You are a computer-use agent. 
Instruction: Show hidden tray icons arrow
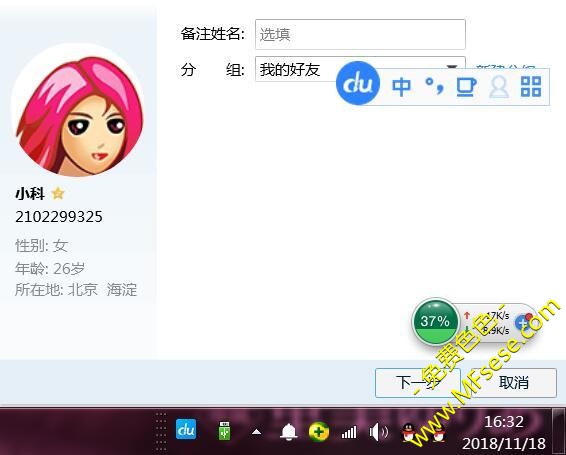(256, 432)
